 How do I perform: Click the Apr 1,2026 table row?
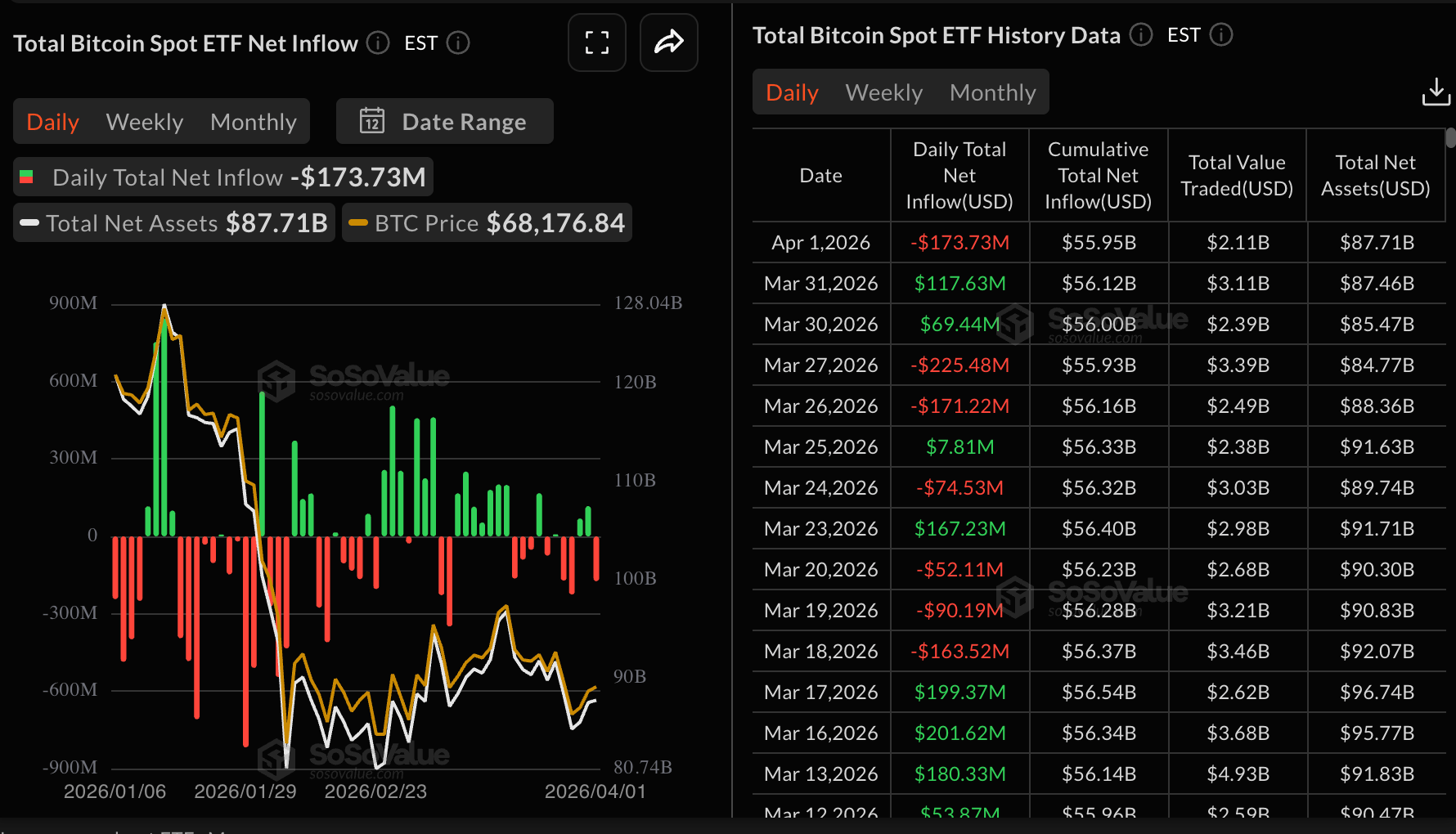pos(1098,243)
